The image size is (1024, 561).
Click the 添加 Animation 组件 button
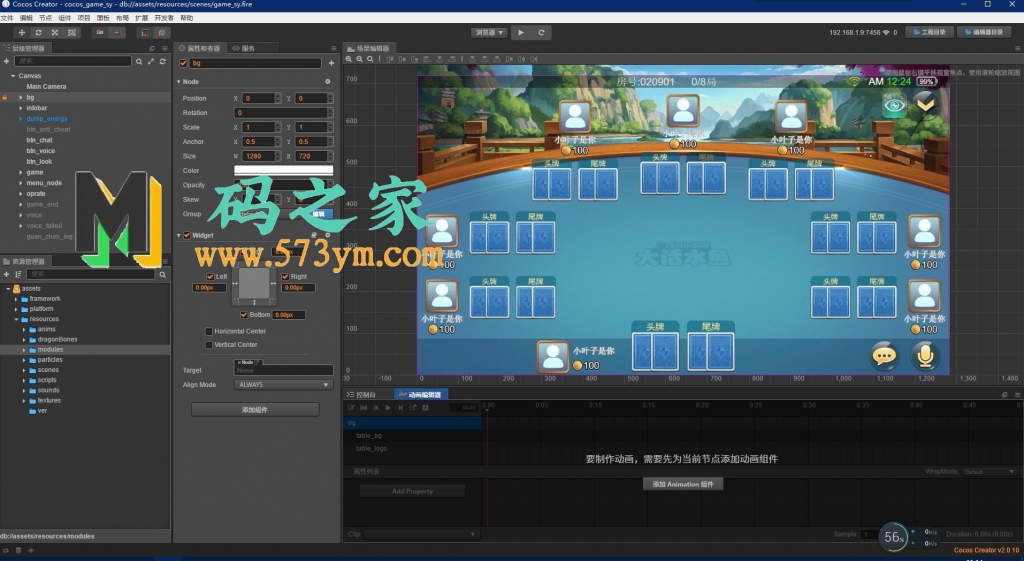[682, 484]
